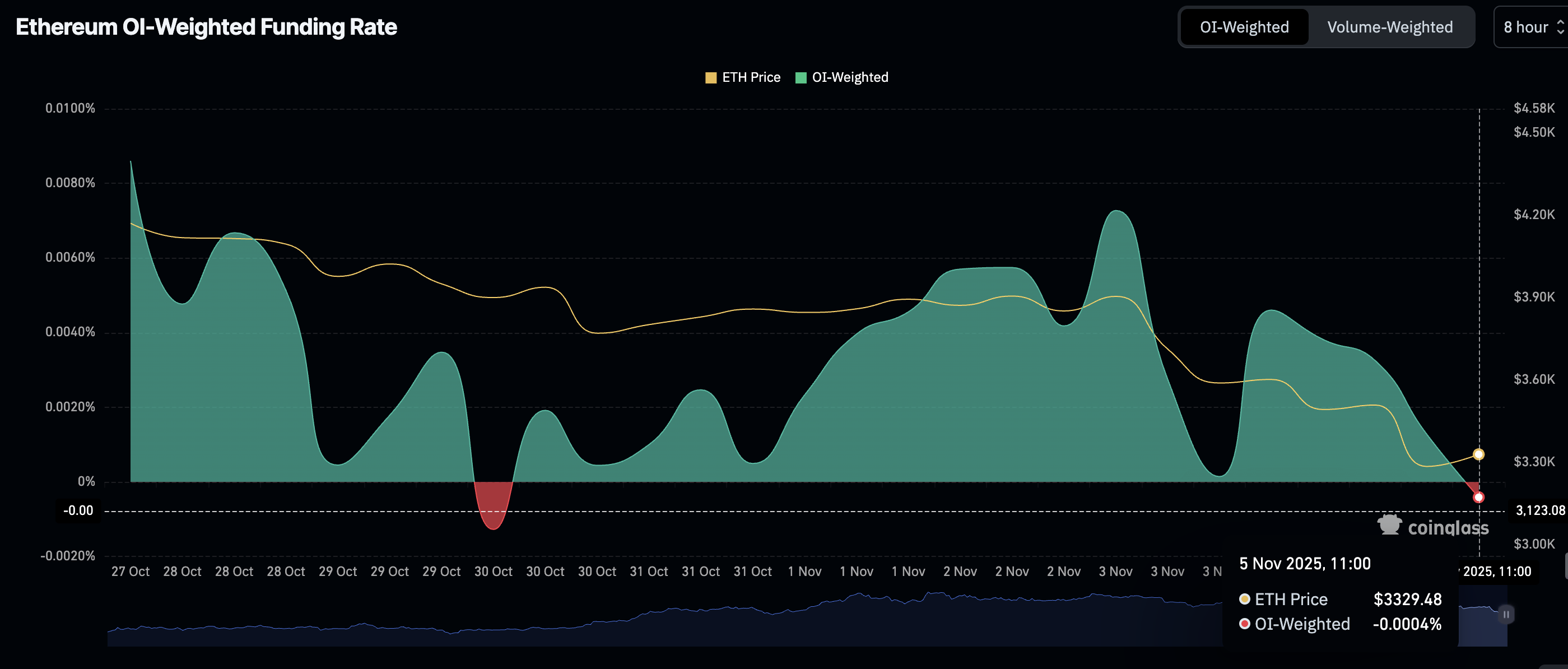Click yellow dot beside ETH Price in tooltip
This screenshot has width=1568, height=669.
(x=1245, y=599)
